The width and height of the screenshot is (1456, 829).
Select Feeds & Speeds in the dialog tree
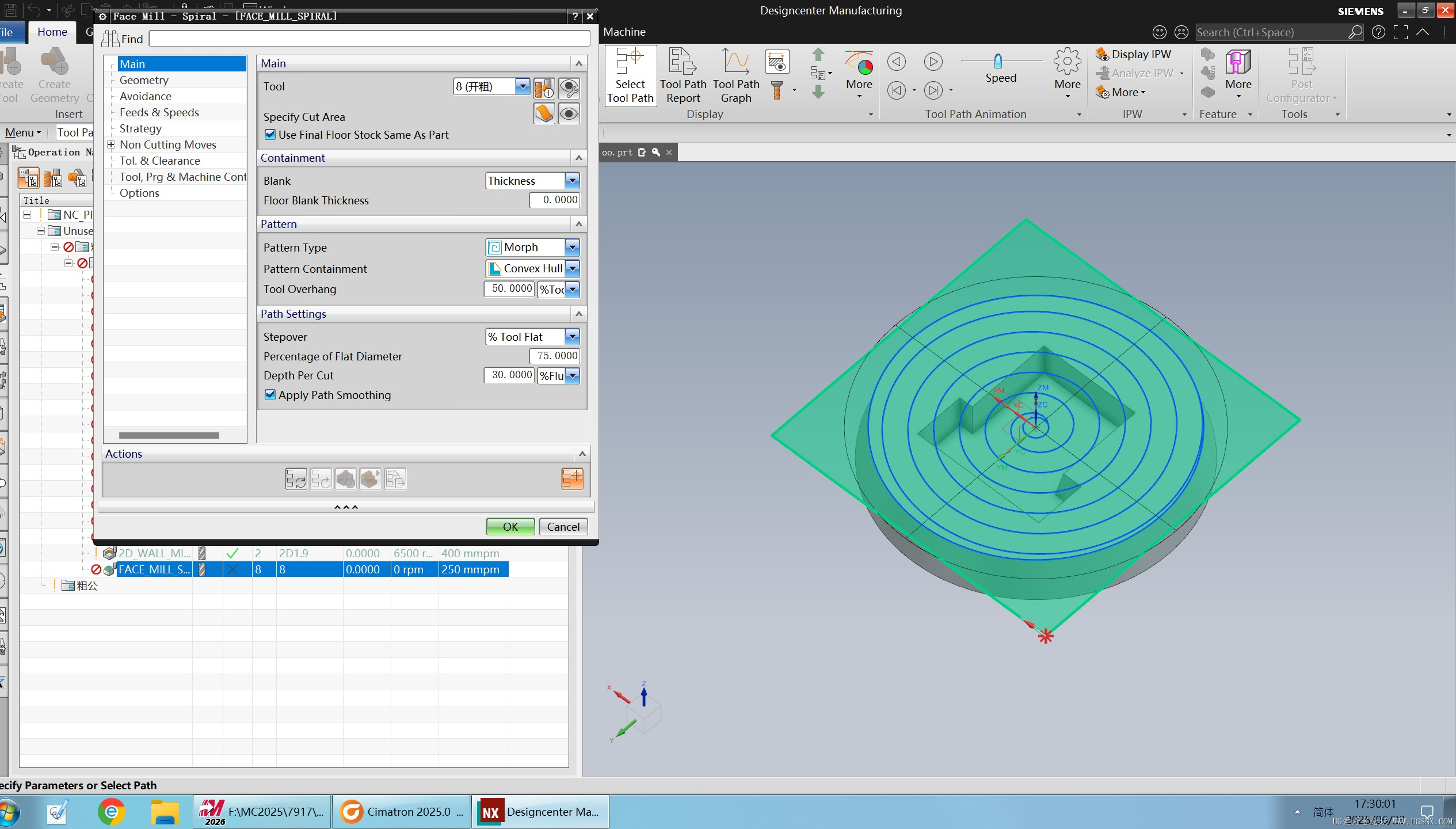159,112
